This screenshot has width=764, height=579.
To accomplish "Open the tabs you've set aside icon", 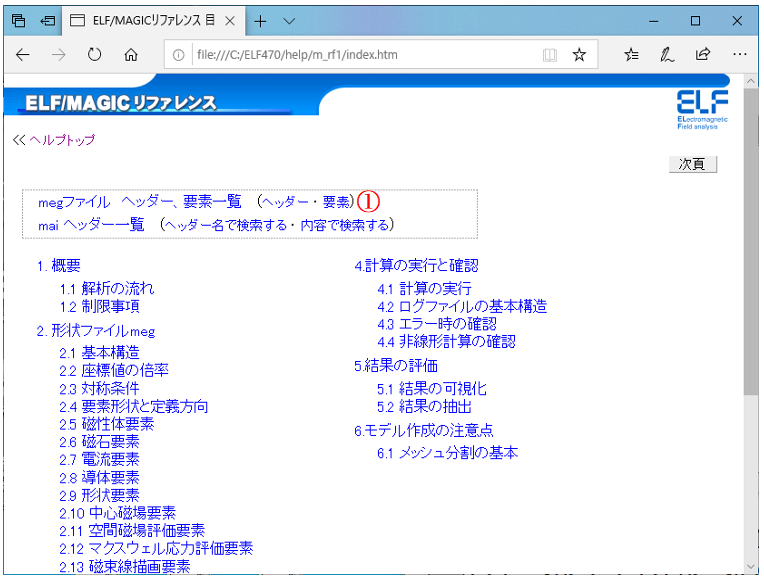I will [x=19, y=21].
